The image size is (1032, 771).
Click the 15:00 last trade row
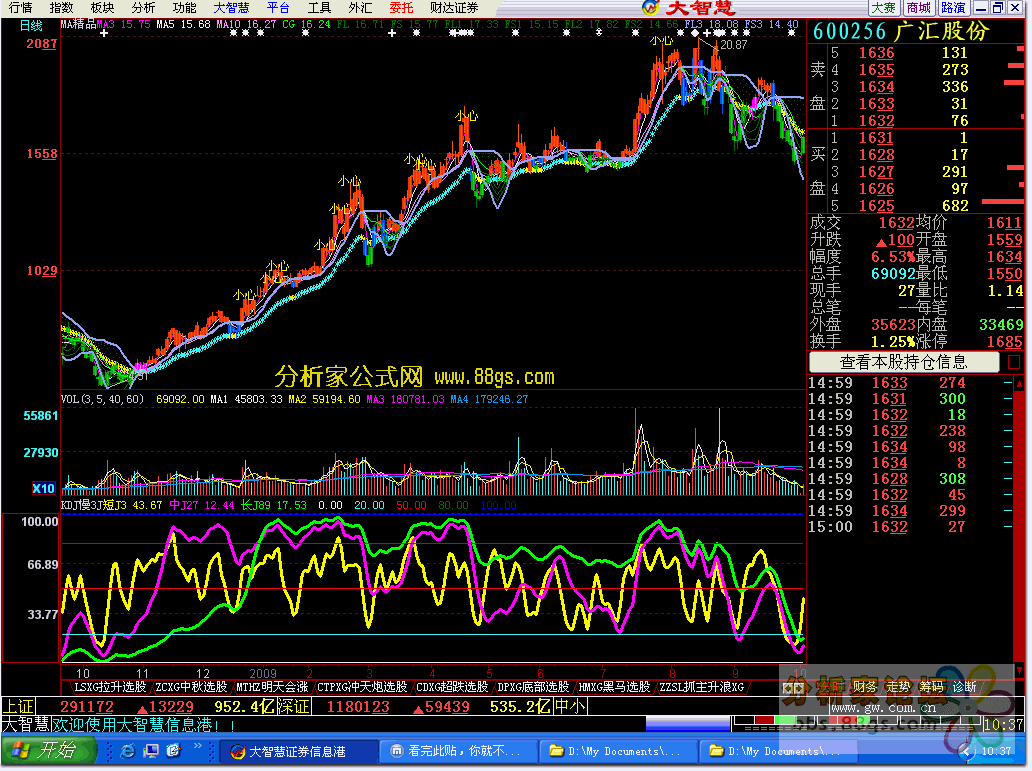point(908,527)
